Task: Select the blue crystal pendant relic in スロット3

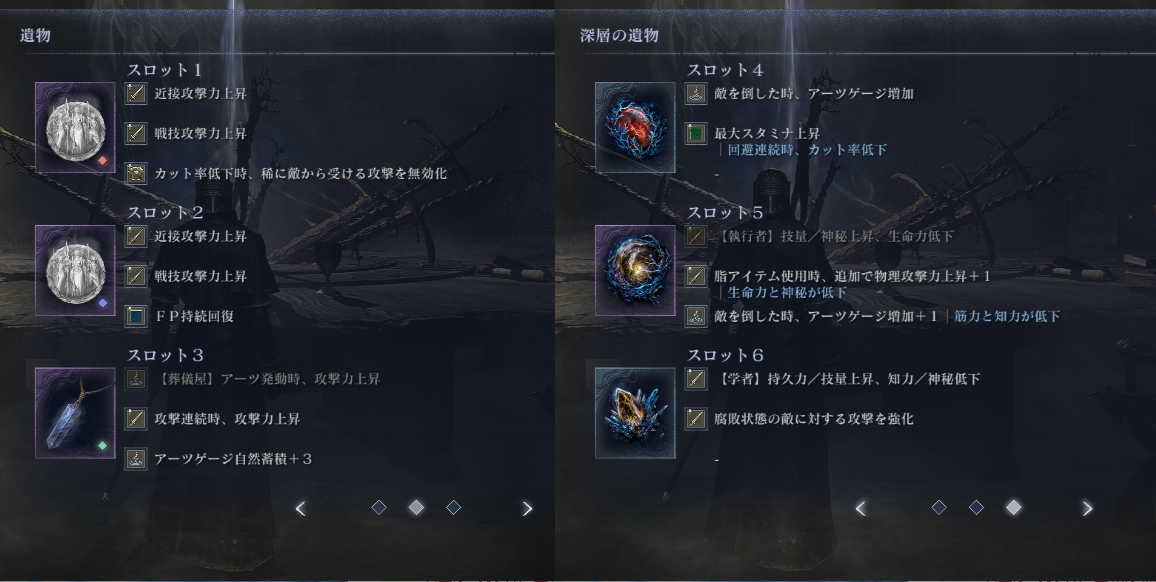Action: pos(75,413)
